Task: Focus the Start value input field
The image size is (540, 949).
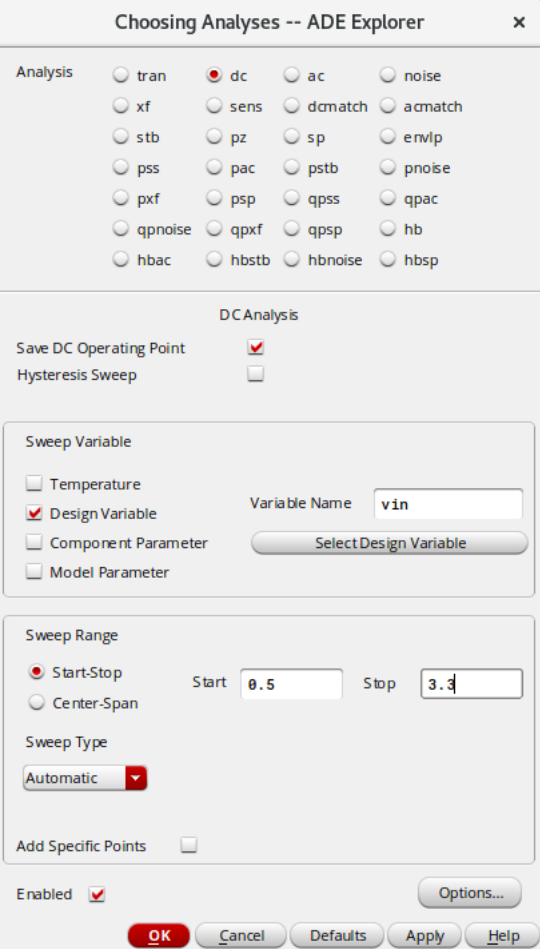Action: (x=291, y=684)
